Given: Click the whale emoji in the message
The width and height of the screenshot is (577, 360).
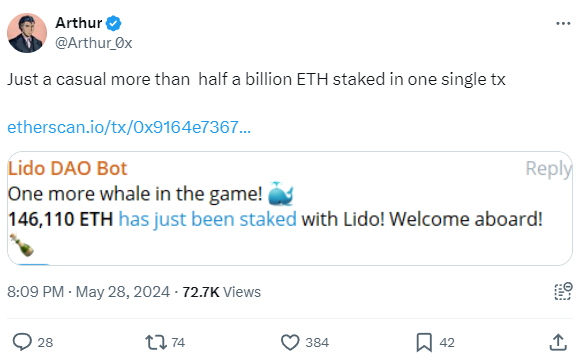Looking at the screenshot, I should click(280, 194).
